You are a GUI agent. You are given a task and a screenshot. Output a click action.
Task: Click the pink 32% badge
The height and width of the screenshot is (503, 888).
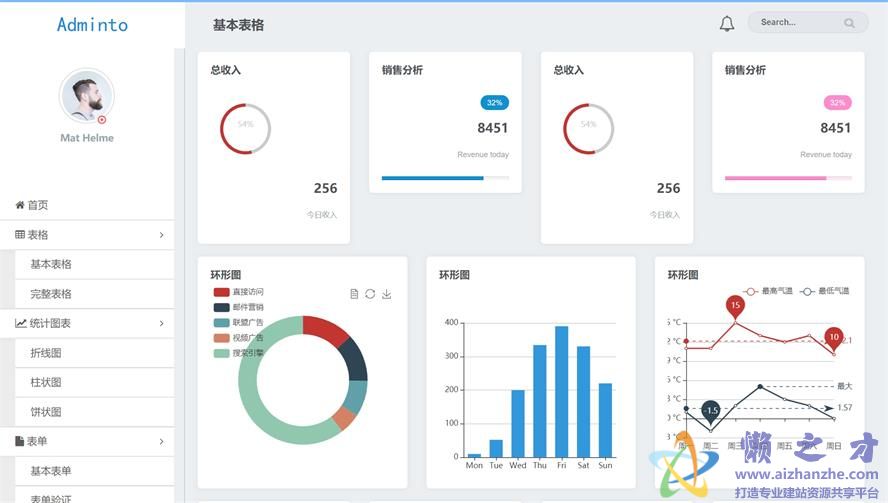click(x=838, y=103)
